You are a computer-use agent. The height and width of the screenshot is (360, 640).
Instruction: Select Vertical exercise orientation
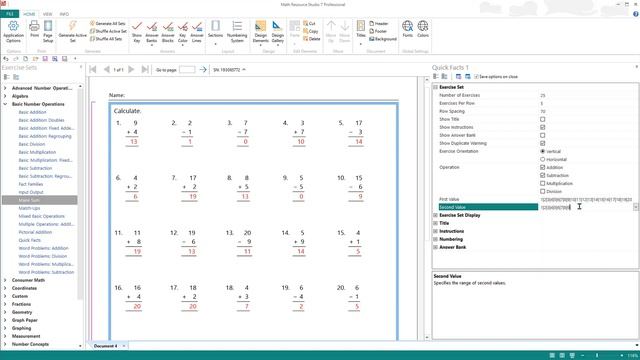[542, 151]
